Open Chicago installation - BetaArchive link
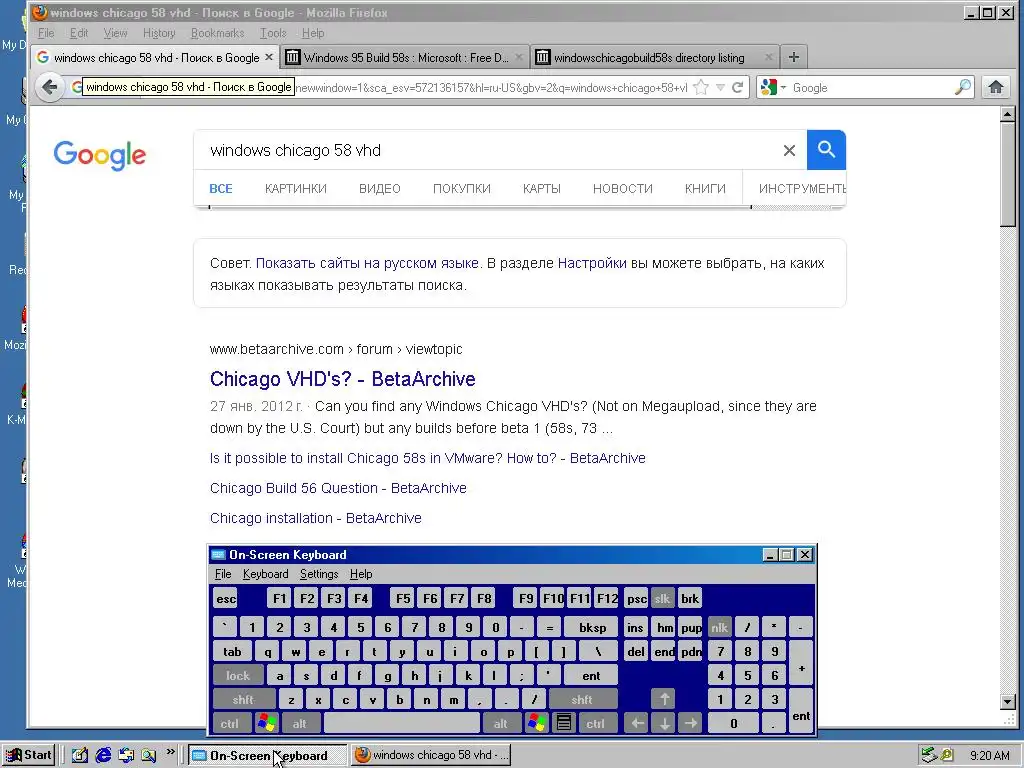 tap(315, 518)
